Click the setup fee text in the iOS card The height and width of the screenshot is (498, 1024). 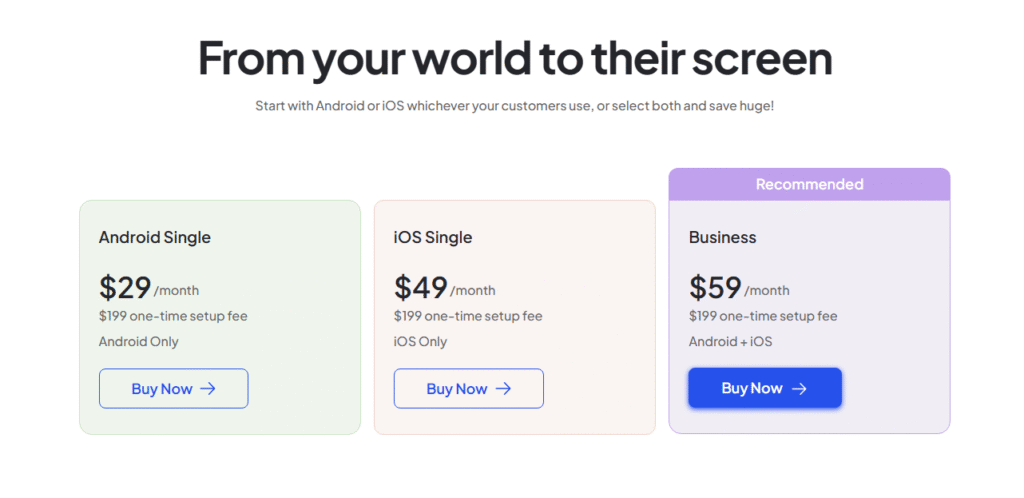(468, 316)
